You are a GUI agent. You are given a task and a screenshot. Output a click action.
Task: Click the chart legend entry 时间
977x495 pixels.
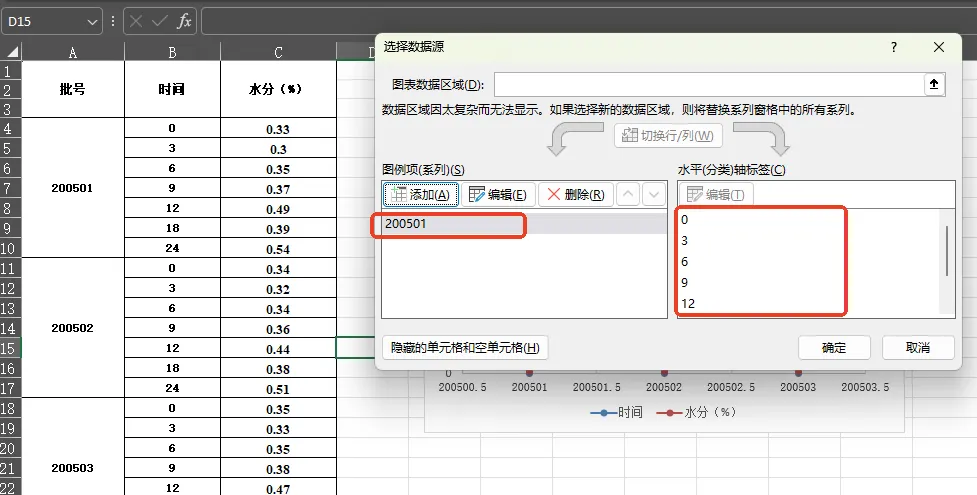[616, 412]
